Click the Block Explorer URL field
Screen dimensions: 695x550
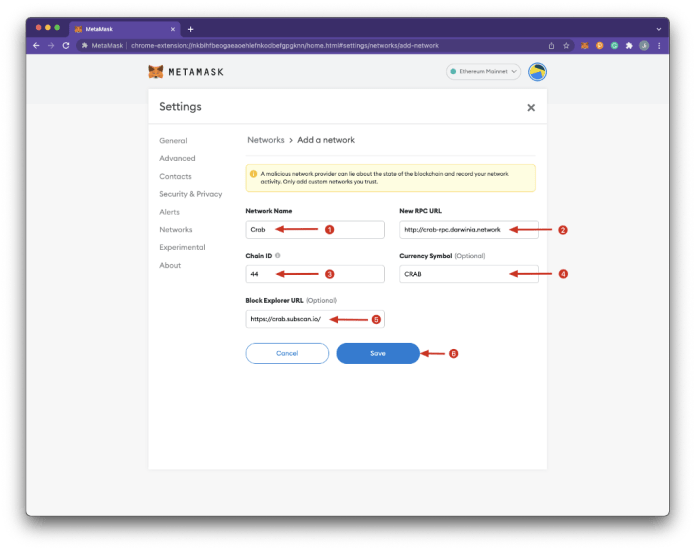click(315, 319)
